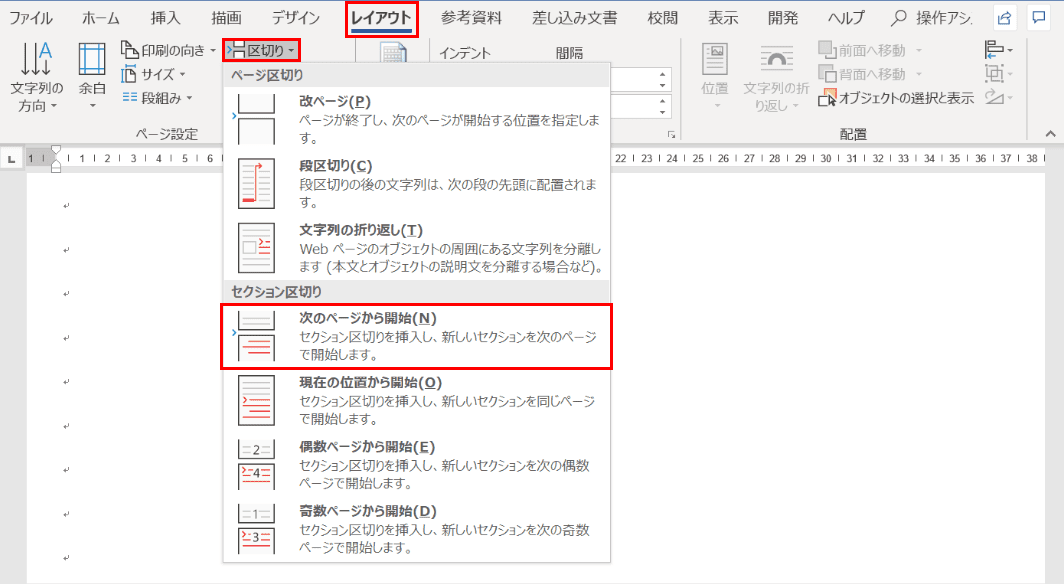Screen dimensions: 1064x584
Task: Open the ヘルプ tab
Action: pos(846,18)
